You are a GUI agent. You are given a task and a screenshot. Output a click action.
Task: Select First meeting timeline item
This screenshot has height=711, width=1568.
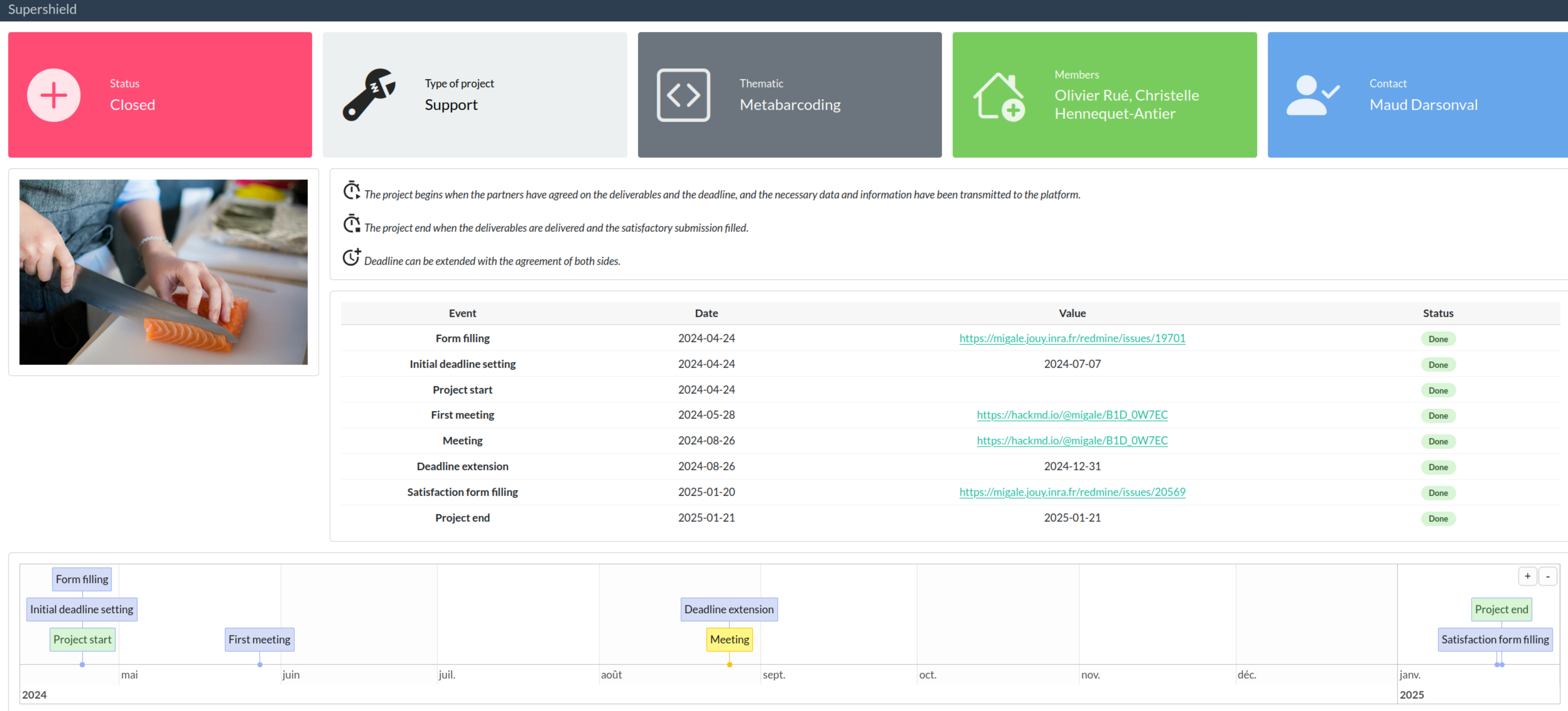[259, 639]
